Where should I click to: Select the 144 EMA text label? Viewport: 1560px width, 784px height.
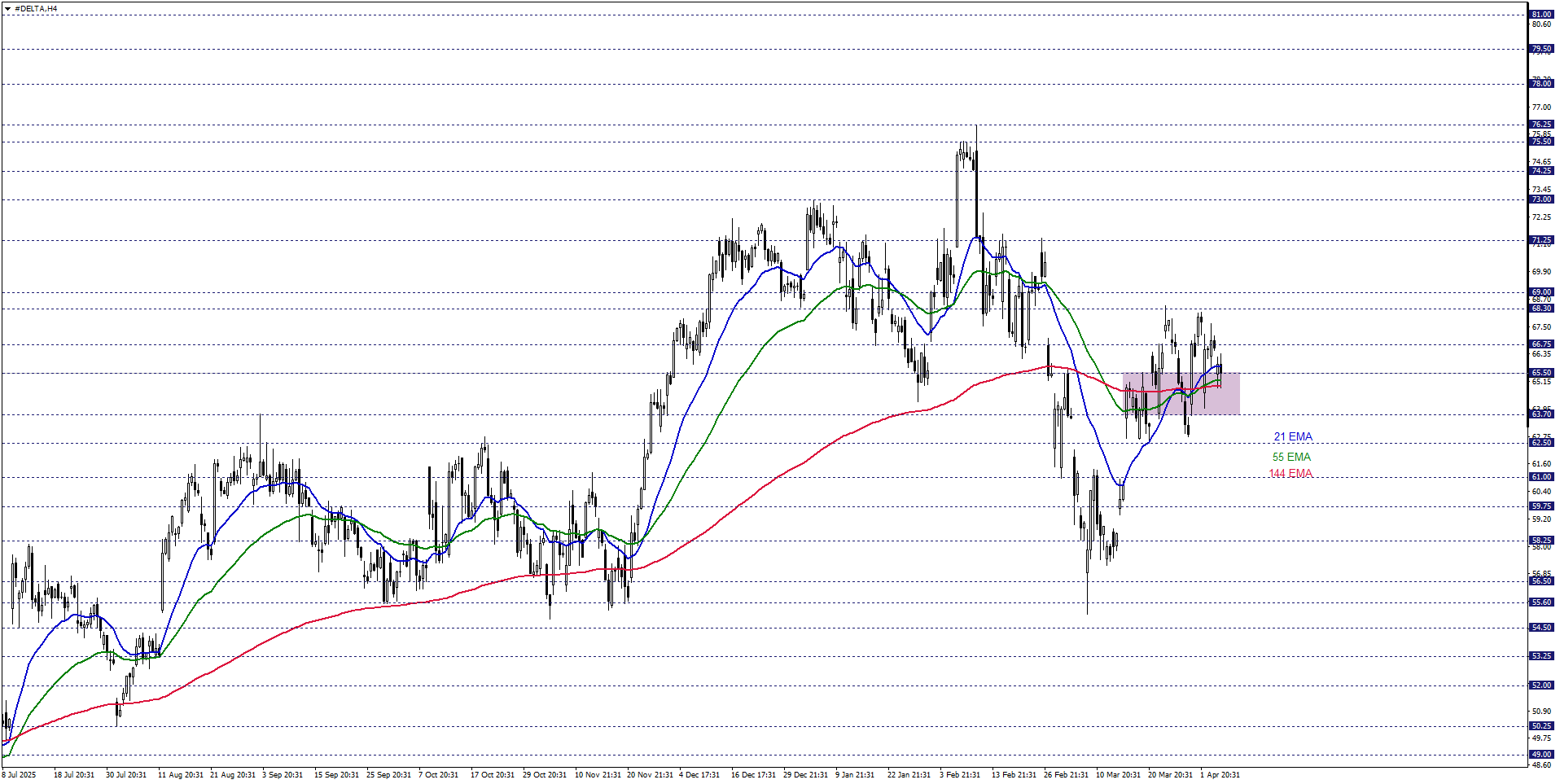click(1291, 474)
